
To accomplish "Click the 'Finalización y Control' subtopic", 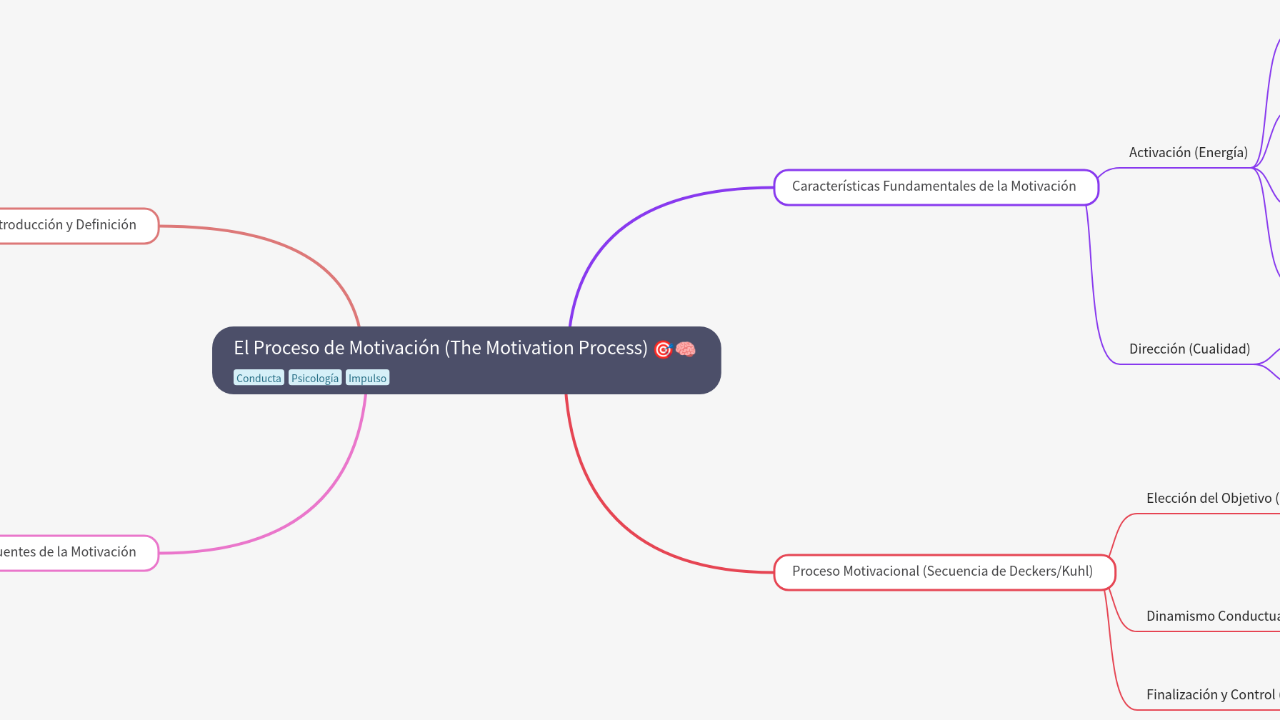I will tap(1209, 694).
